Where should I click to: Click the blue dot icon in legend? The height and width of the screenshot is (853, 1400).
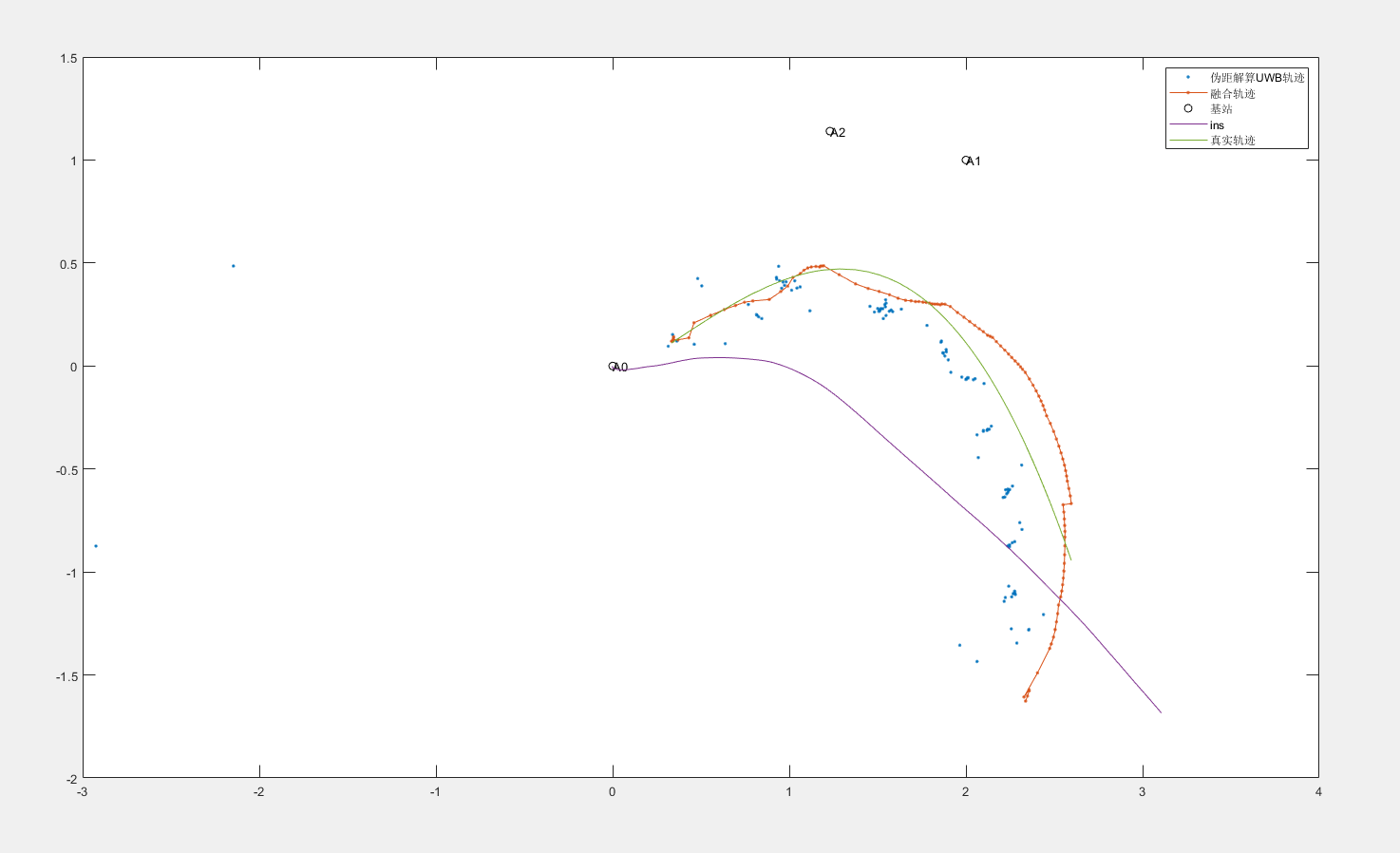(x=1187, y=77)
